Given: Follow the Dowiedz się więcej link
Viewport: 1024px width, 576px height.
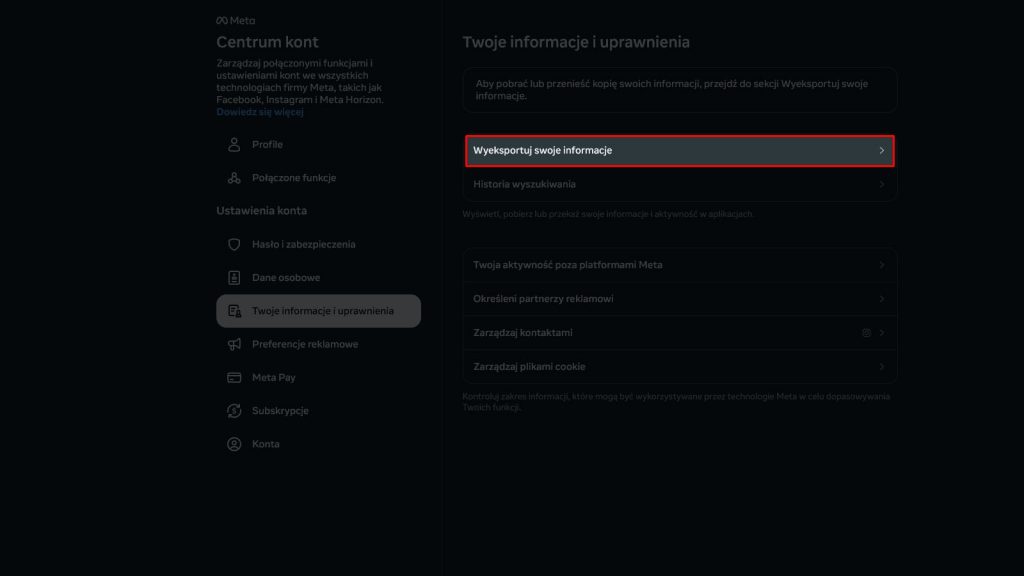Looking at the screenshot, I should 260,112.
